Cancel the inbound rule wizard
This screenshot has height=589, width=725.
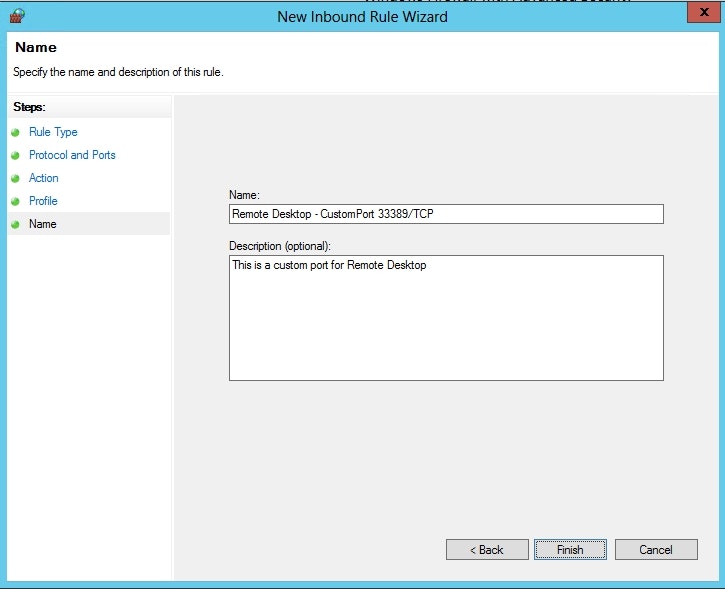[656, 550]
